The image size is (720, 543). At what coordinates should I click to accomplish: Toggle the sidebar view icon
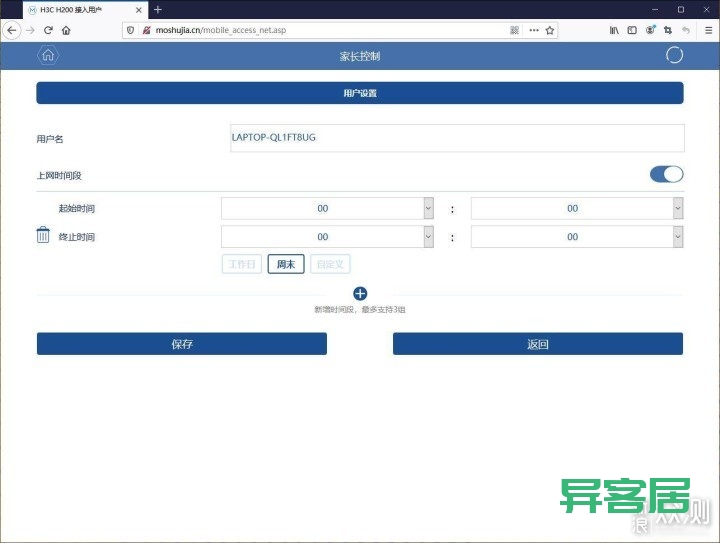[632, 30]
